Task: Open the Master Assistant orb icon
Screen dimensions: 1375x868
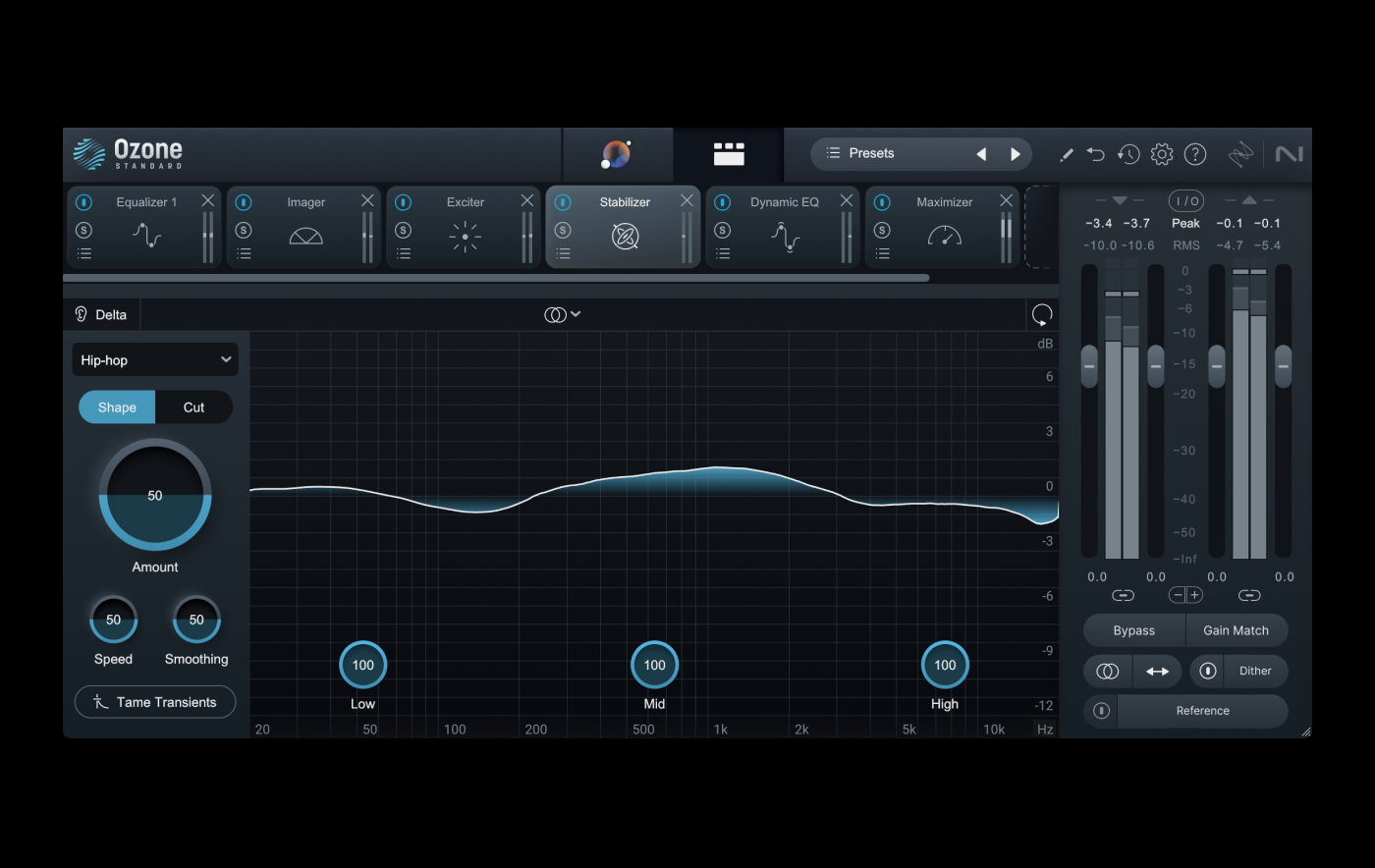Action: click(616, 153)
